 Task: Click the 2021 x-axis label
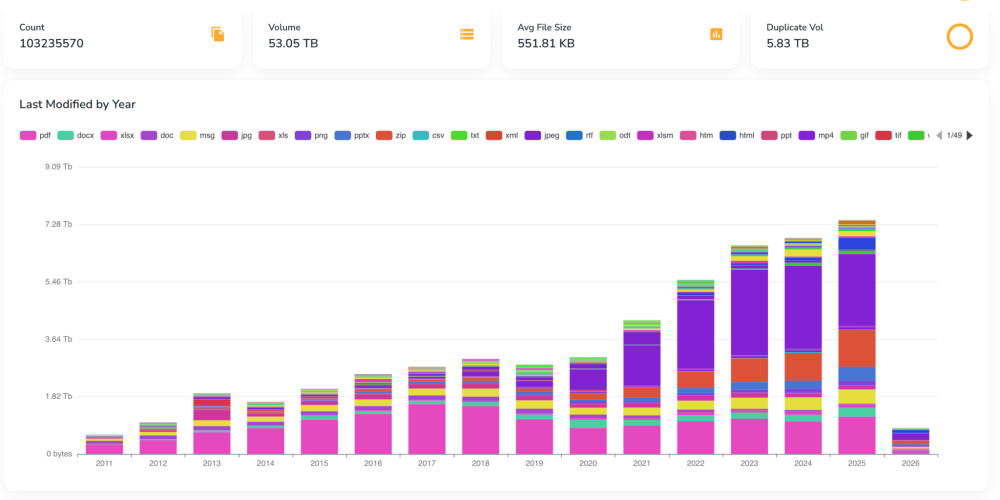(x=642, y=464)
